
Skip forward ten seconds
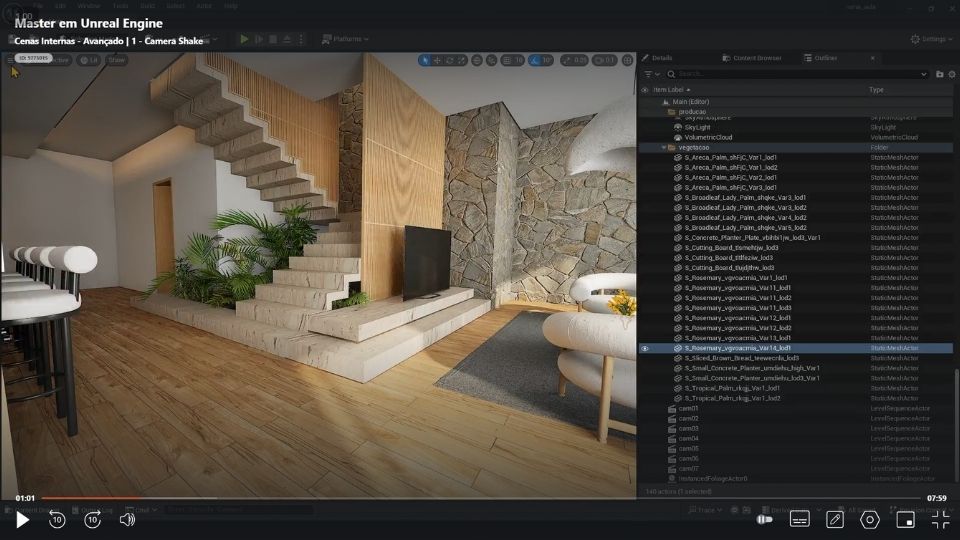pyautogui.click(x=92, y=520)
